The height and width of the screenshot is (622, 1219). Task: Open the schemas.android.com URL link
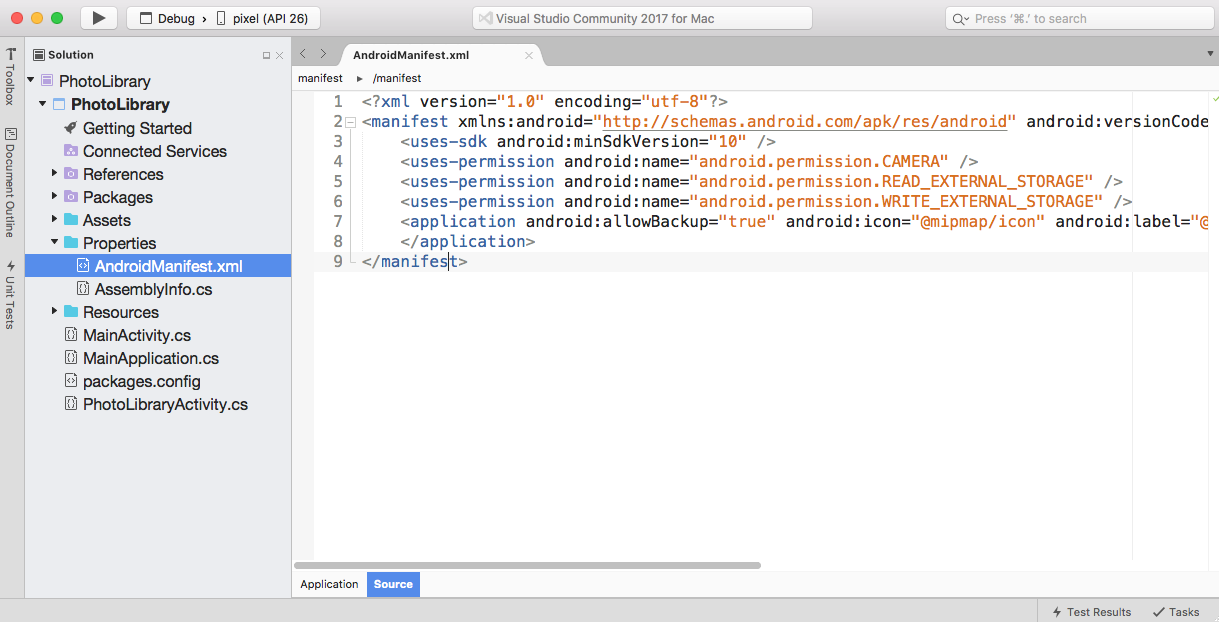pyautogui.click(x=805, y=122)
